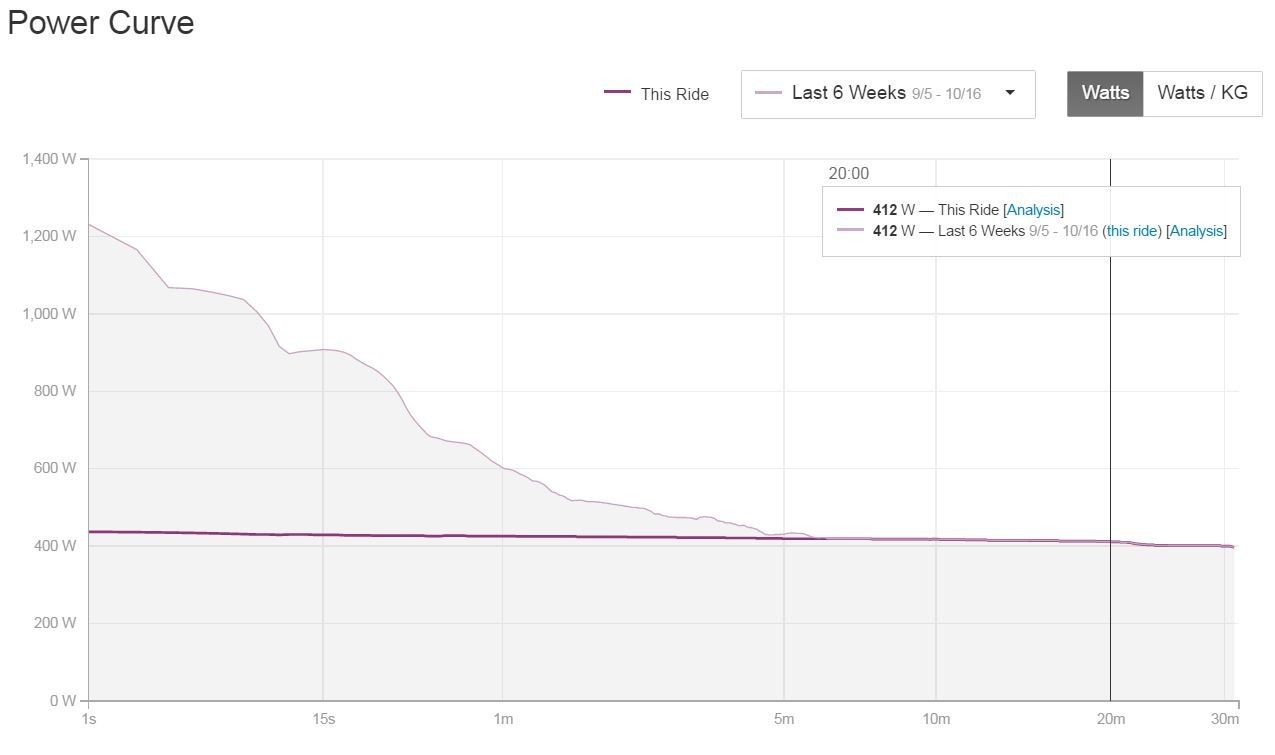Follow the "this ride" link in the tooltip

[x=1132, y=231]
